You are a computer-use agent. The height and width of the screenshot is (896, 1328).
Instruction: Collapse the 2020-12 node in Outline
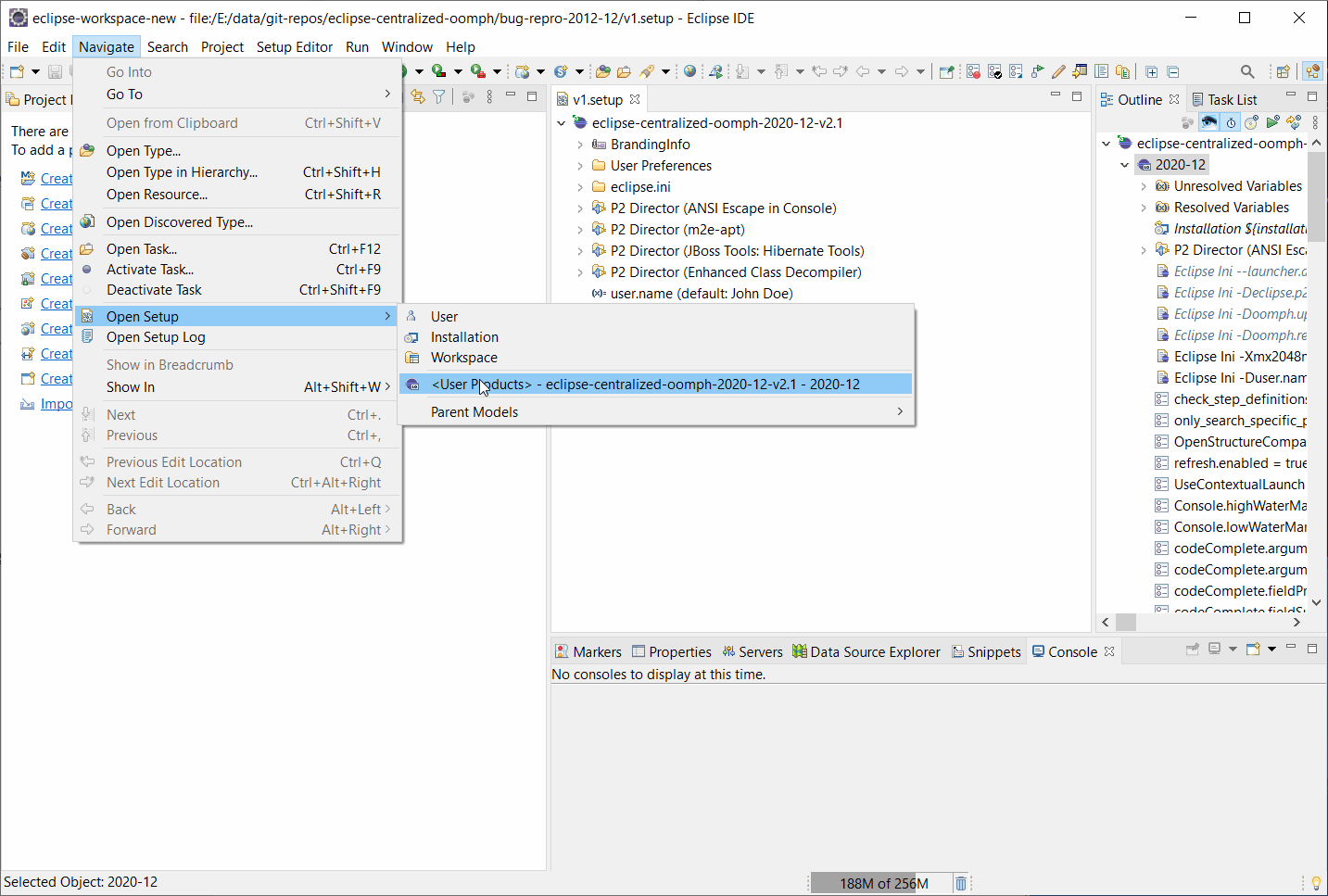pyautogui.click(x=1124, y=165)
